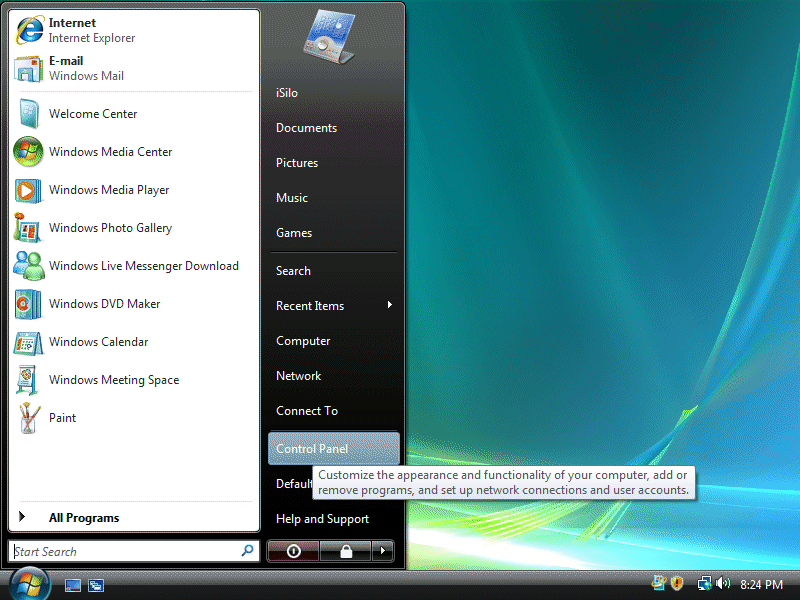800x600 pixels.
Task: Open Windows DVD Maker icon
Action: 28,304
